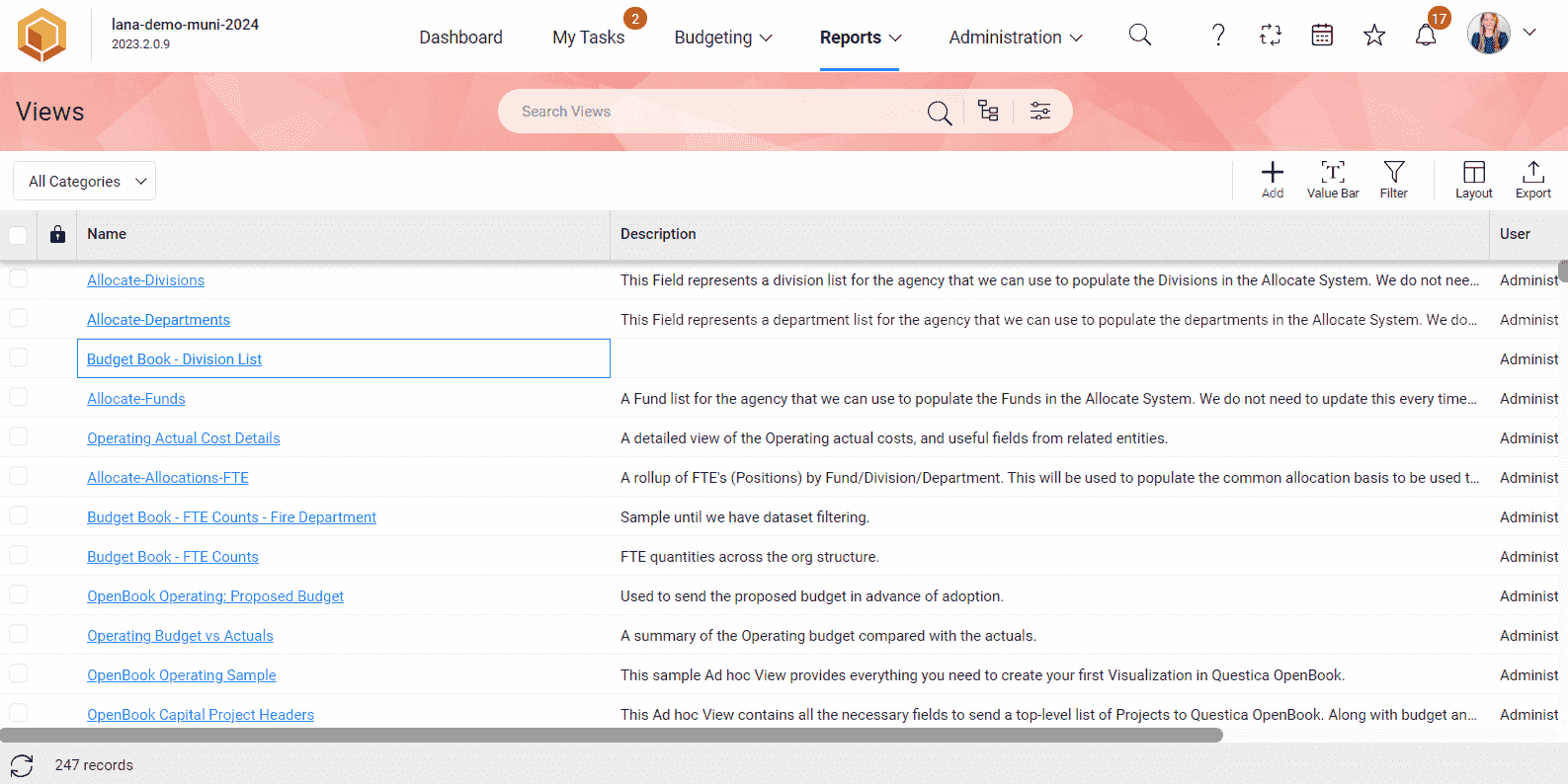Click the horizontal scrollbar

(611, 736)
